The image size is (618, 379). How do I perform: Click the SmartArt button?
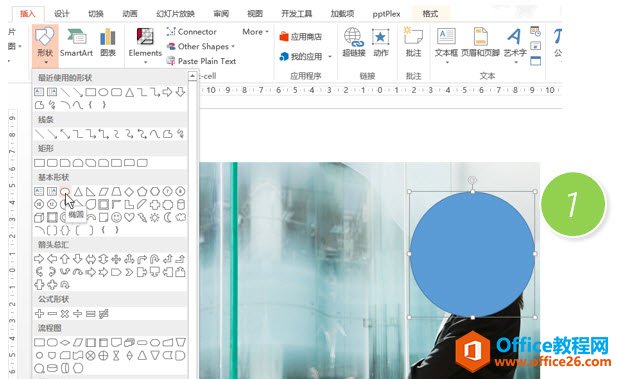click(76, 43)
